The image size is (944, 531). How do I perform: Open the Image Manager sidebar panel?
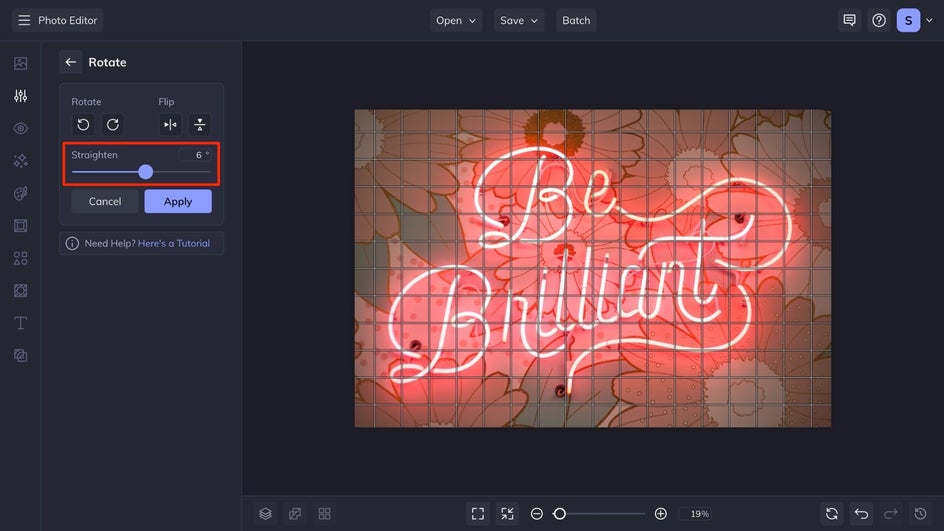[20, 63]
